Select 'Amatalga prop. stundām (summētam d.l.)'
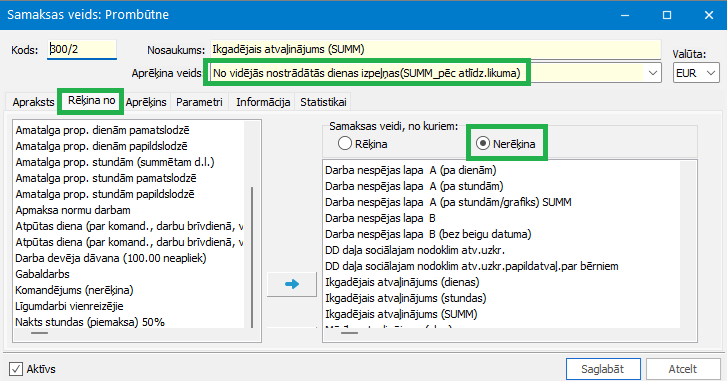727x381 pixels. coord(115,162)
